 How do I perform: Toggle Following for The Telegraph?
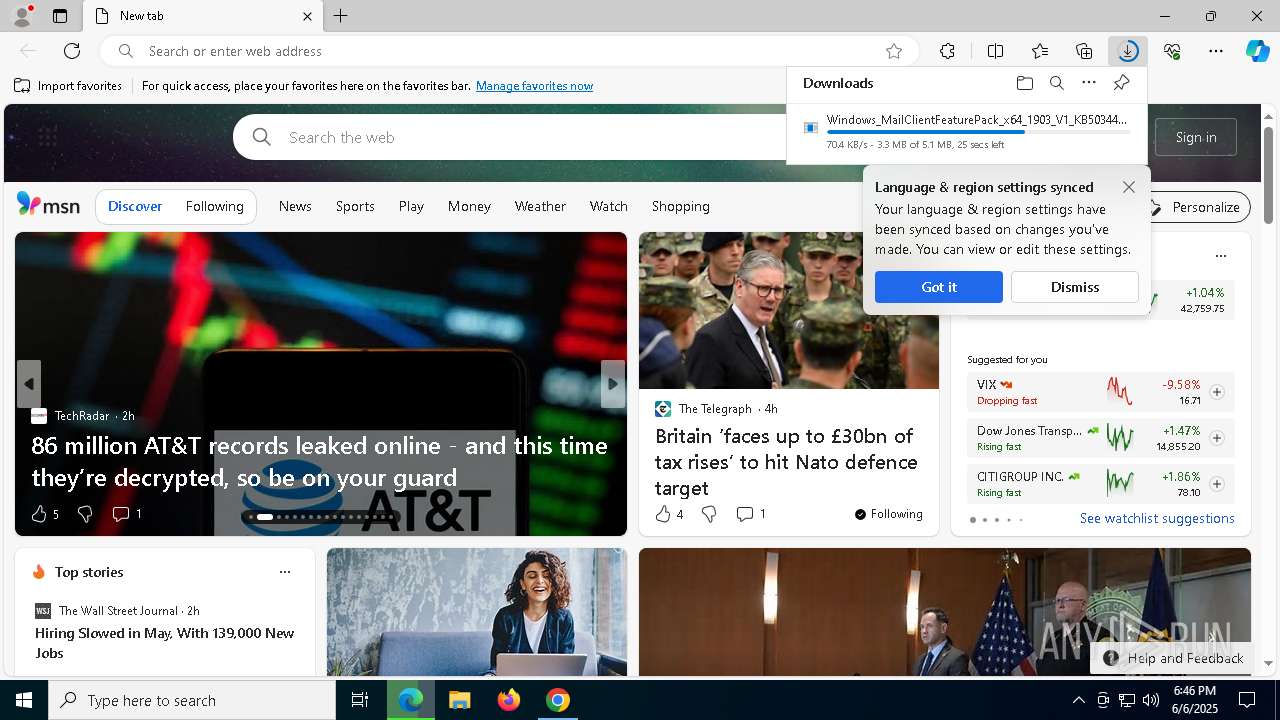coord(888,514)
